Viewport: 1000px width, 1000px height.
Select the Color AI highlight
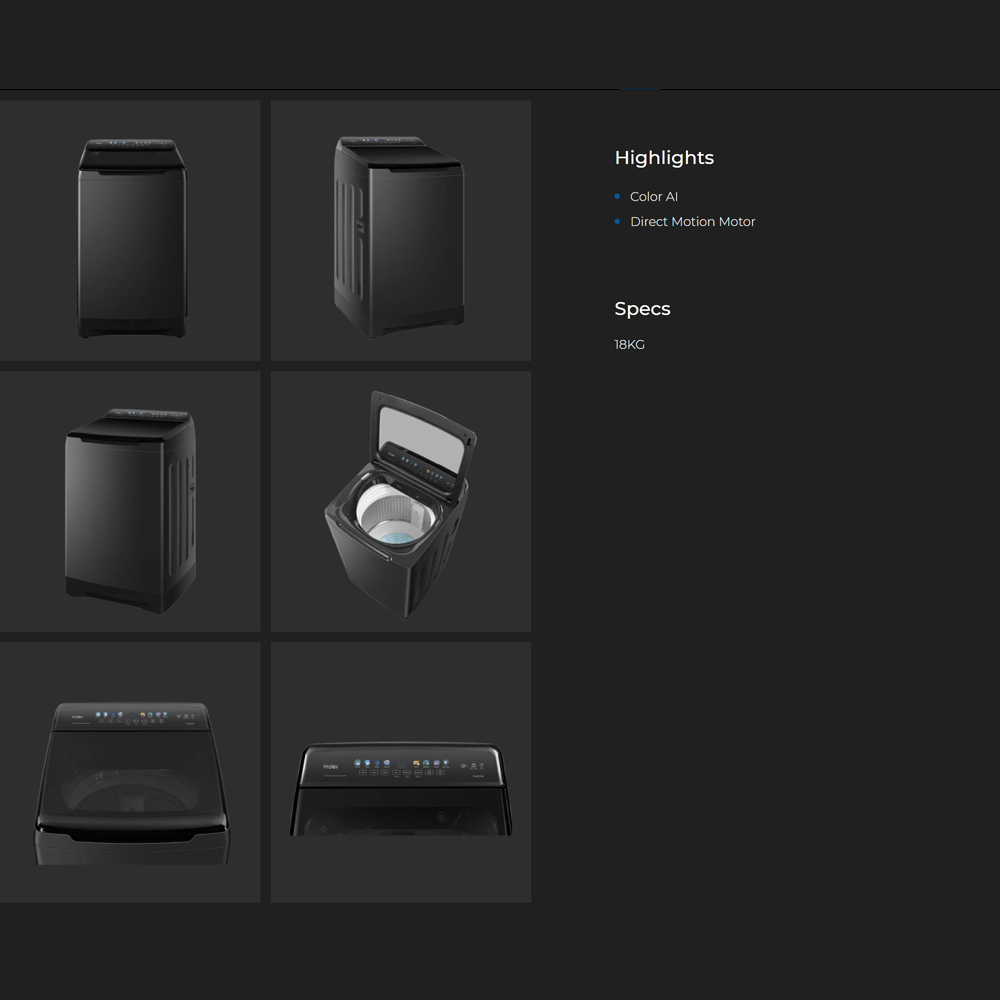654,197
